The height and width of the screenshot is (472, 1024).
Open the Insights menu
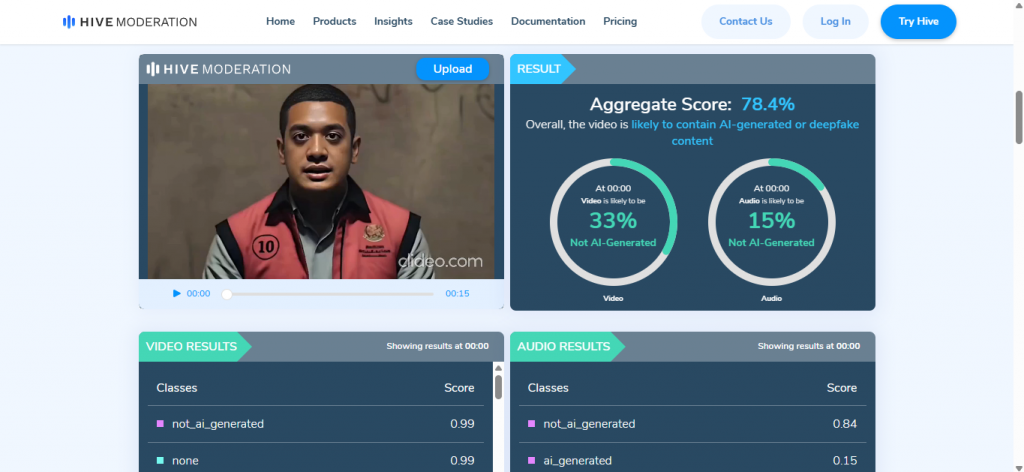tap(393, 21)
